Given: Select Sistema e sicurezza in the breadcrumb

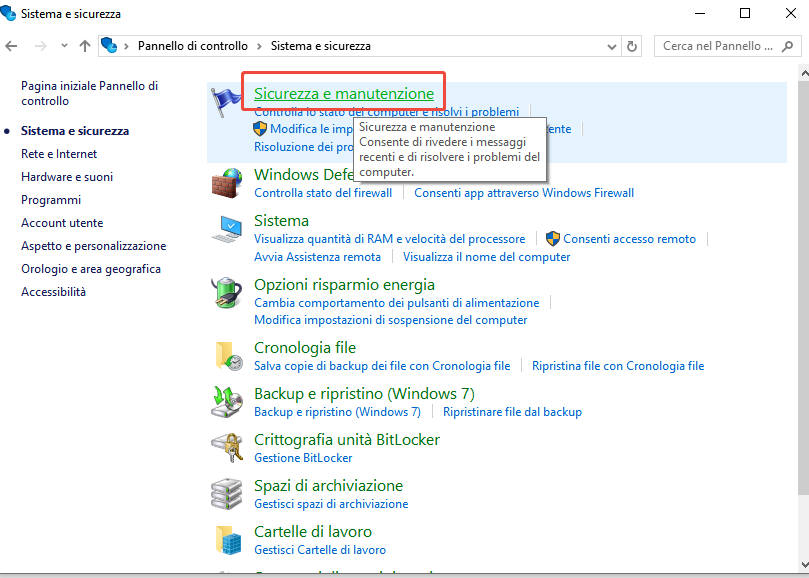Looking at the screenshot, I should tap(320, 46).
